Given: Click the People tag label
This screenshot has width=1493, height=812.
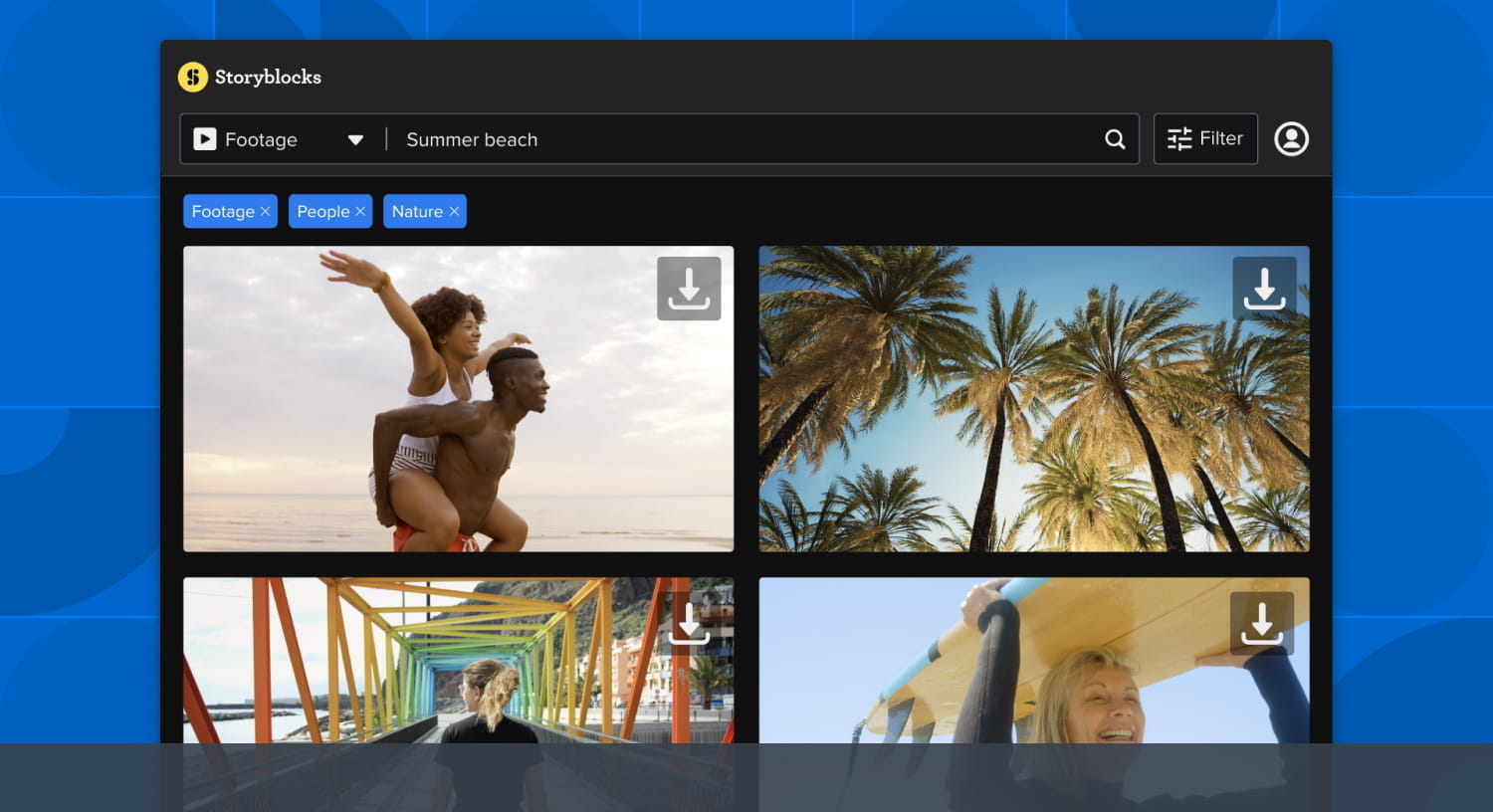Looking at the screenshot, I should (x=322, y=211).
